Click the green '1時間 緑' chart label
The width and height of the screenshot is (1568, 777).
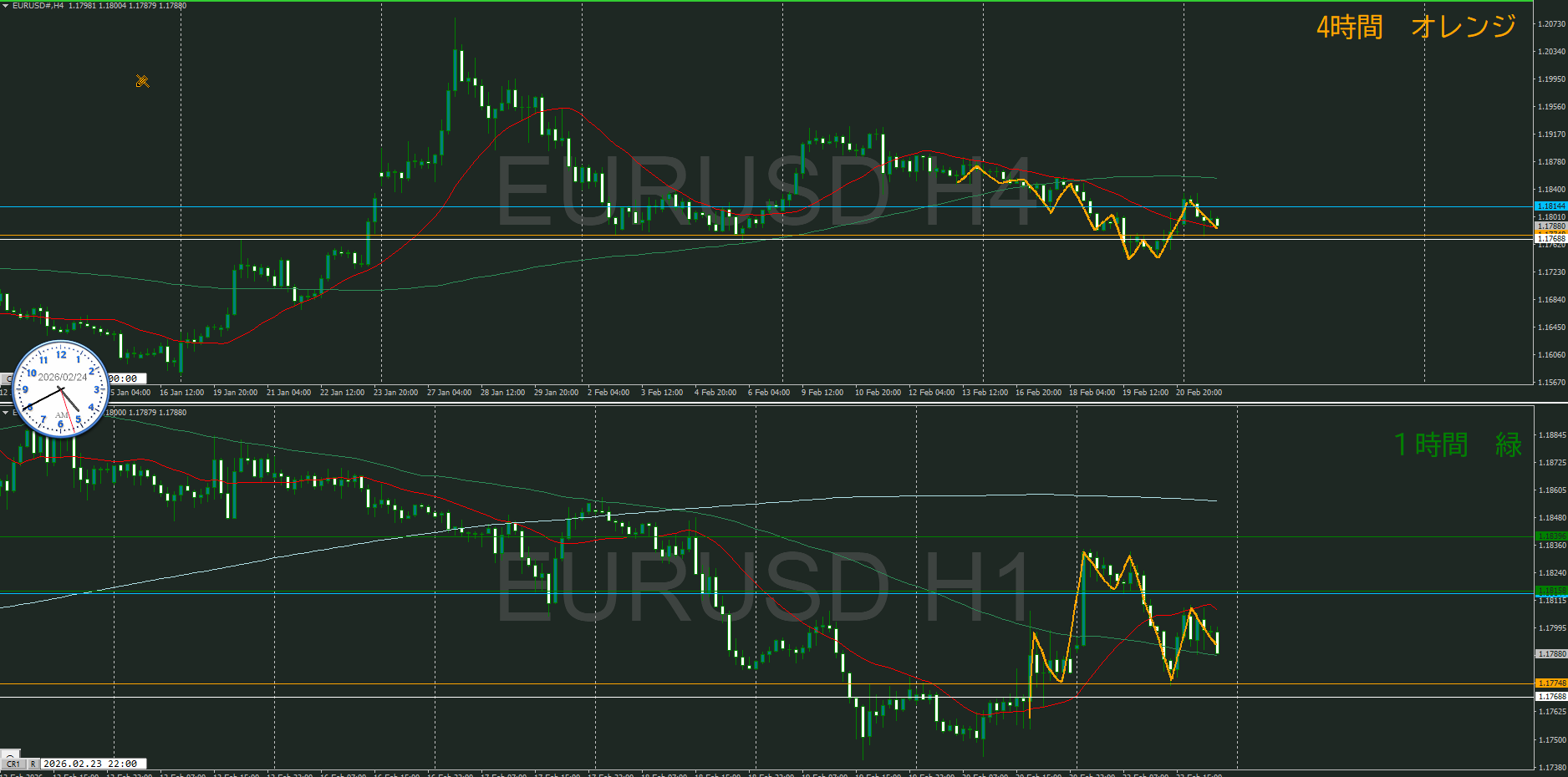click(x=1458, y=444)
